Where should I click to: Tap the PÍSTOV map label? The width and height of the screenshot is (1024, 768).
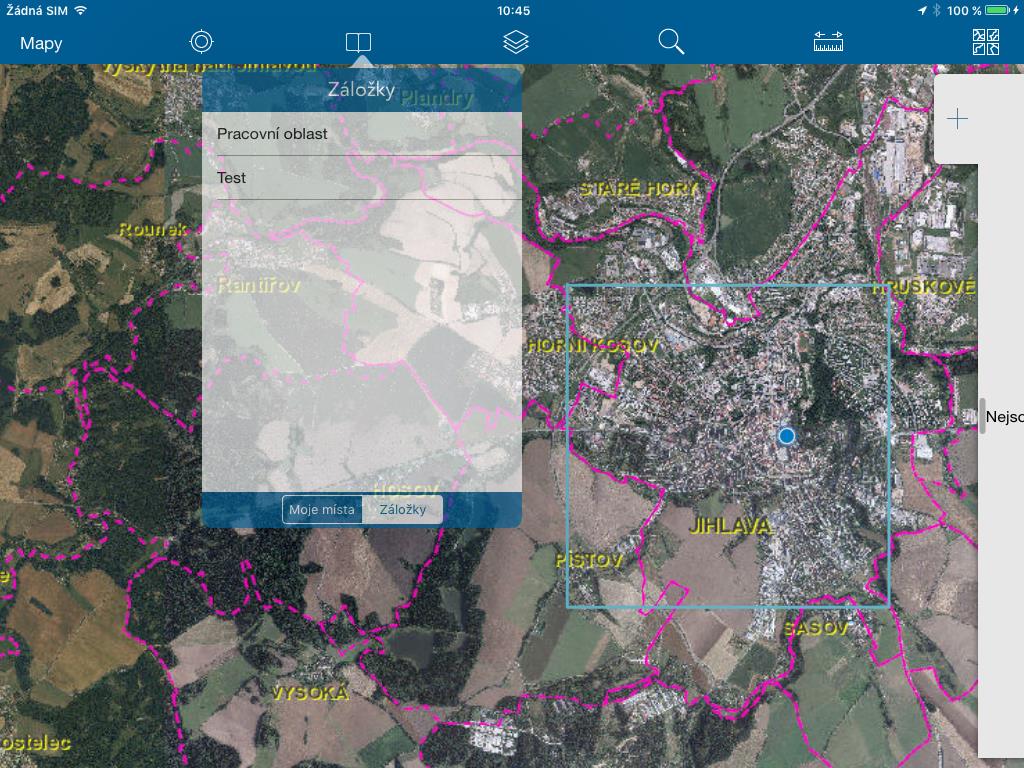589,560
